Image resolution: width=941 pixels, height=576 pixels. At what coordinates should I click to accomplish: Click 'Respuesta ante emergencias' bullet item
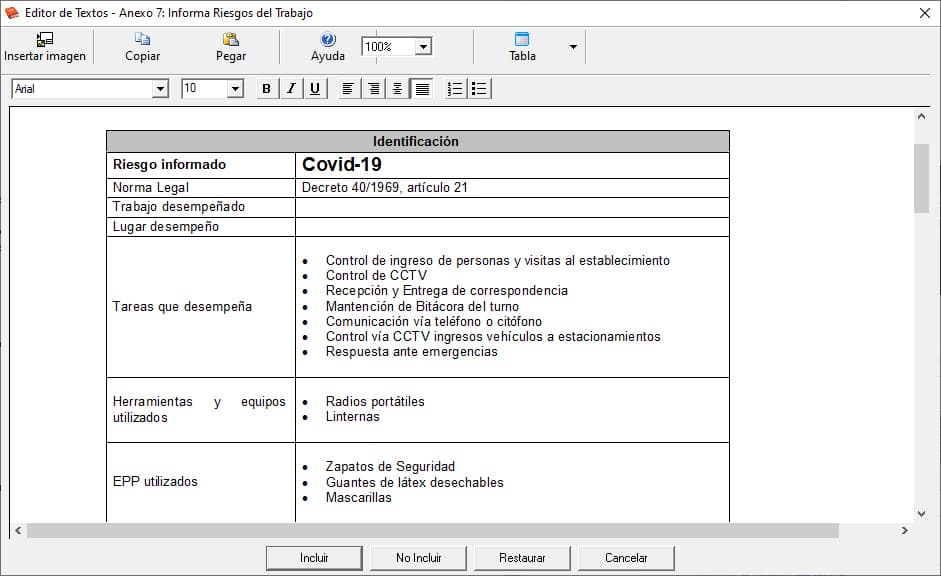point(412,352)
